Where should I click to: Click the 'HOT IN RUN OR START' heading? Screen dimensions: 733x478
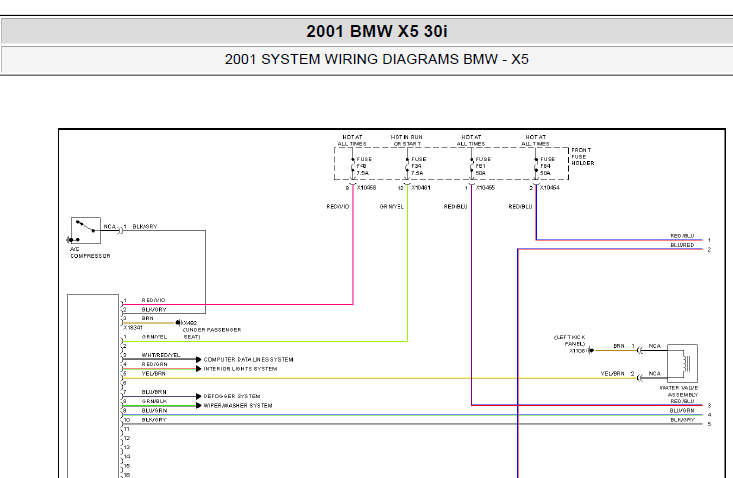[x=407, y=140]
